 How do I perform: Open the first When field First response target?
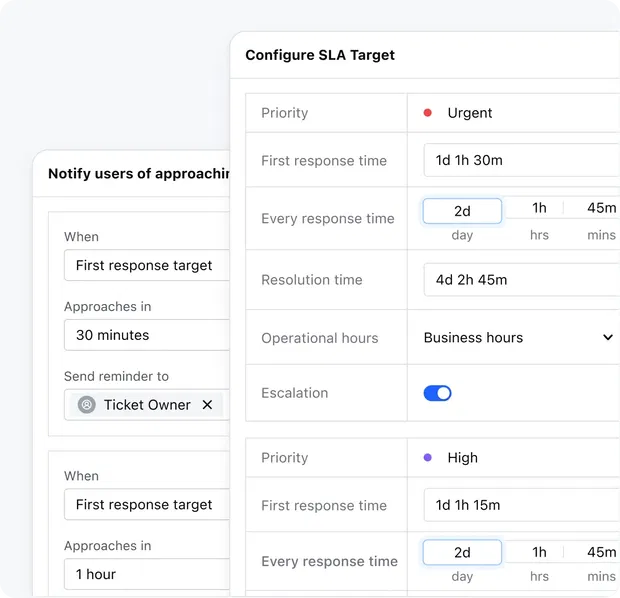point(147,265)
